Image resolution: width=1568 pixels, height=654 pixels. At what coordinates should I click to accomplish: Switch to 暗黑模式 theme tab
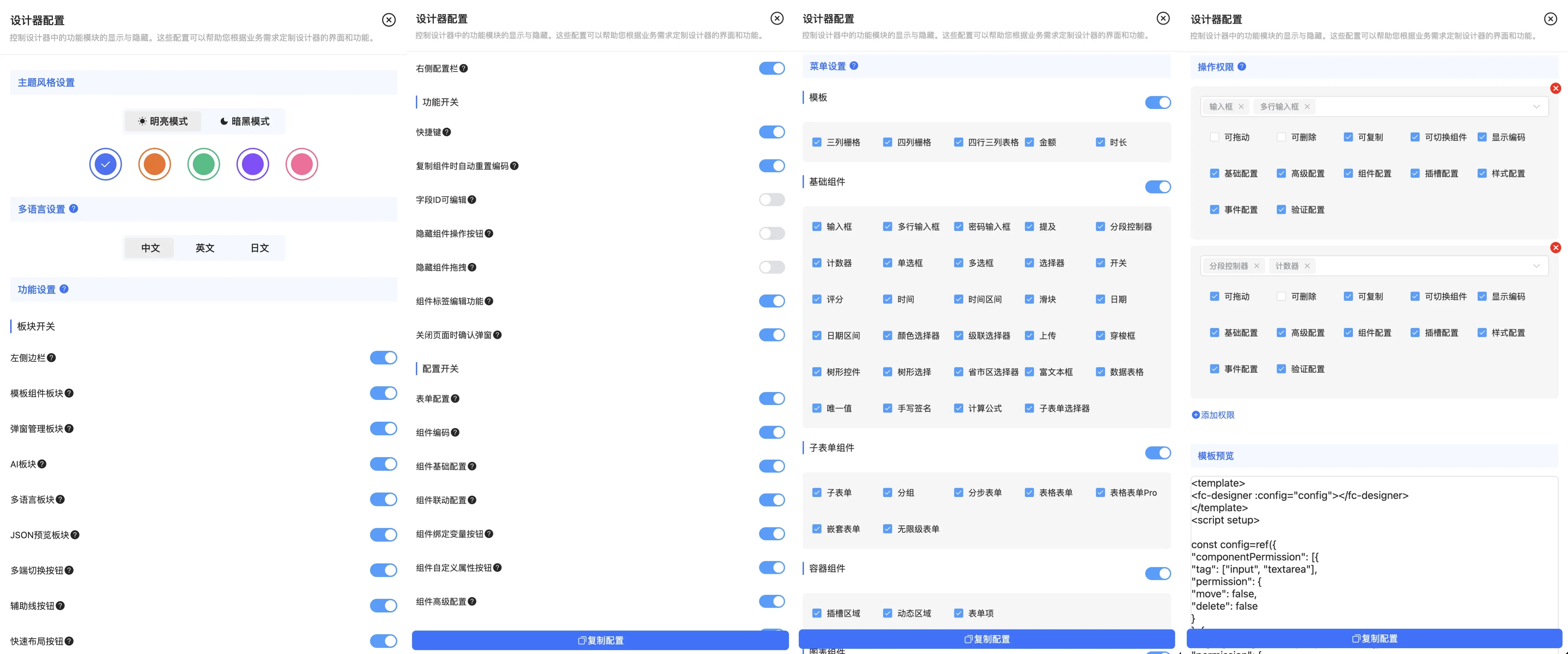[244, 121]
